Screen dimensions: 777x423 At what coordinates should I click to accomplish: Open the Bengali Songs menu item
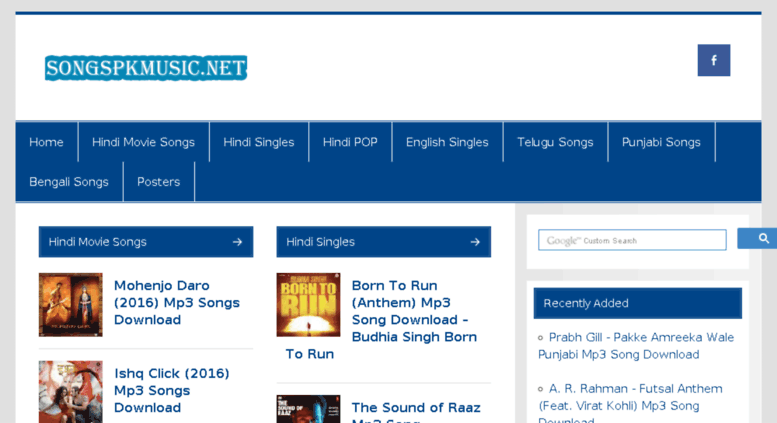69,182
